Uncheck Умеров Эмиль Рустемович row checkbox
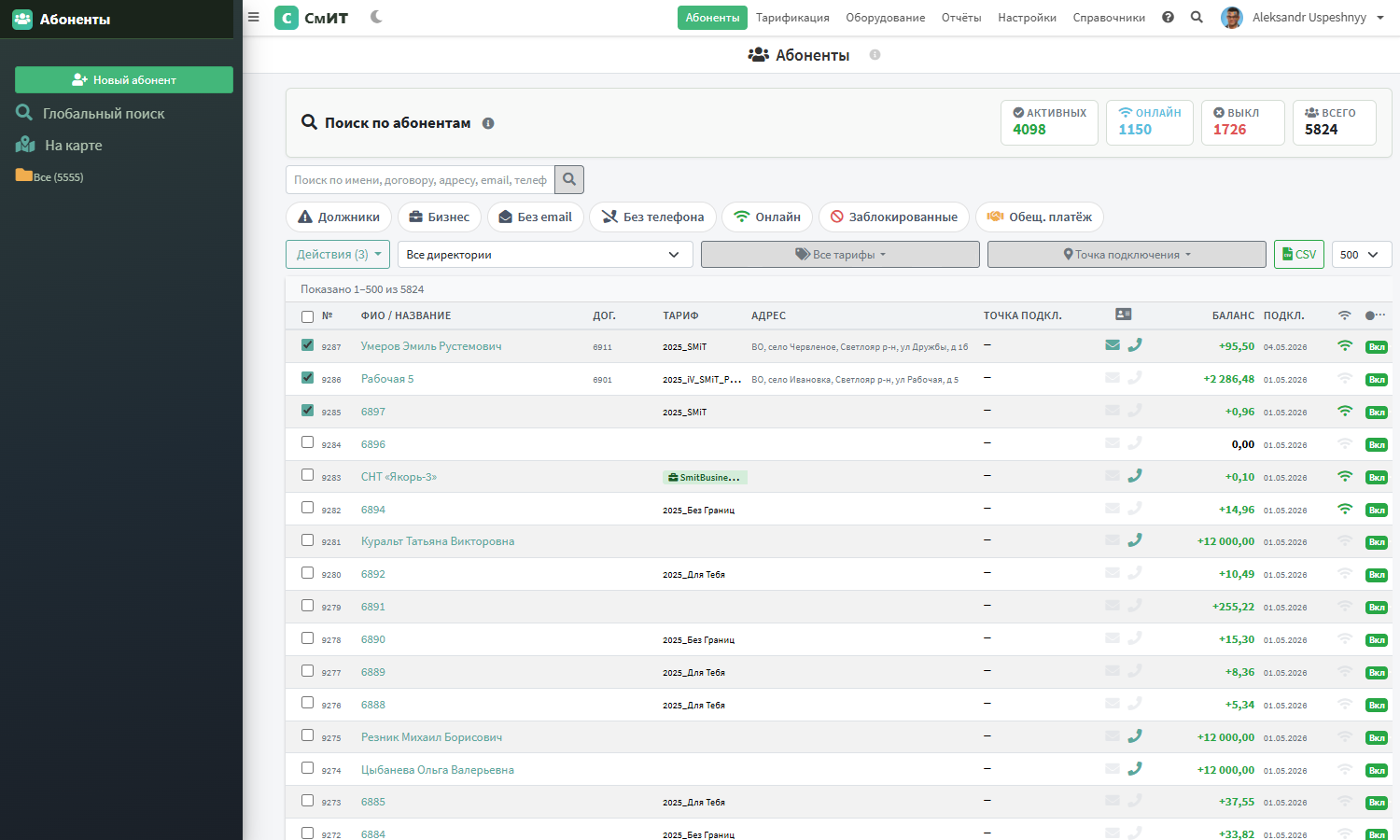The image size is (1400, 840). pos(307,345)
